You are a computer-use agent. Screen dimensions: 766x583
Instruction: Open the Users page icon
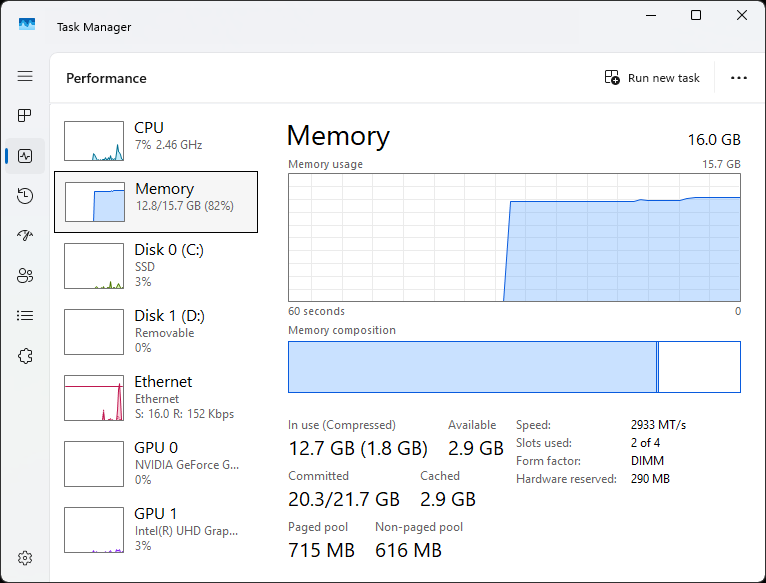[25, 276]
